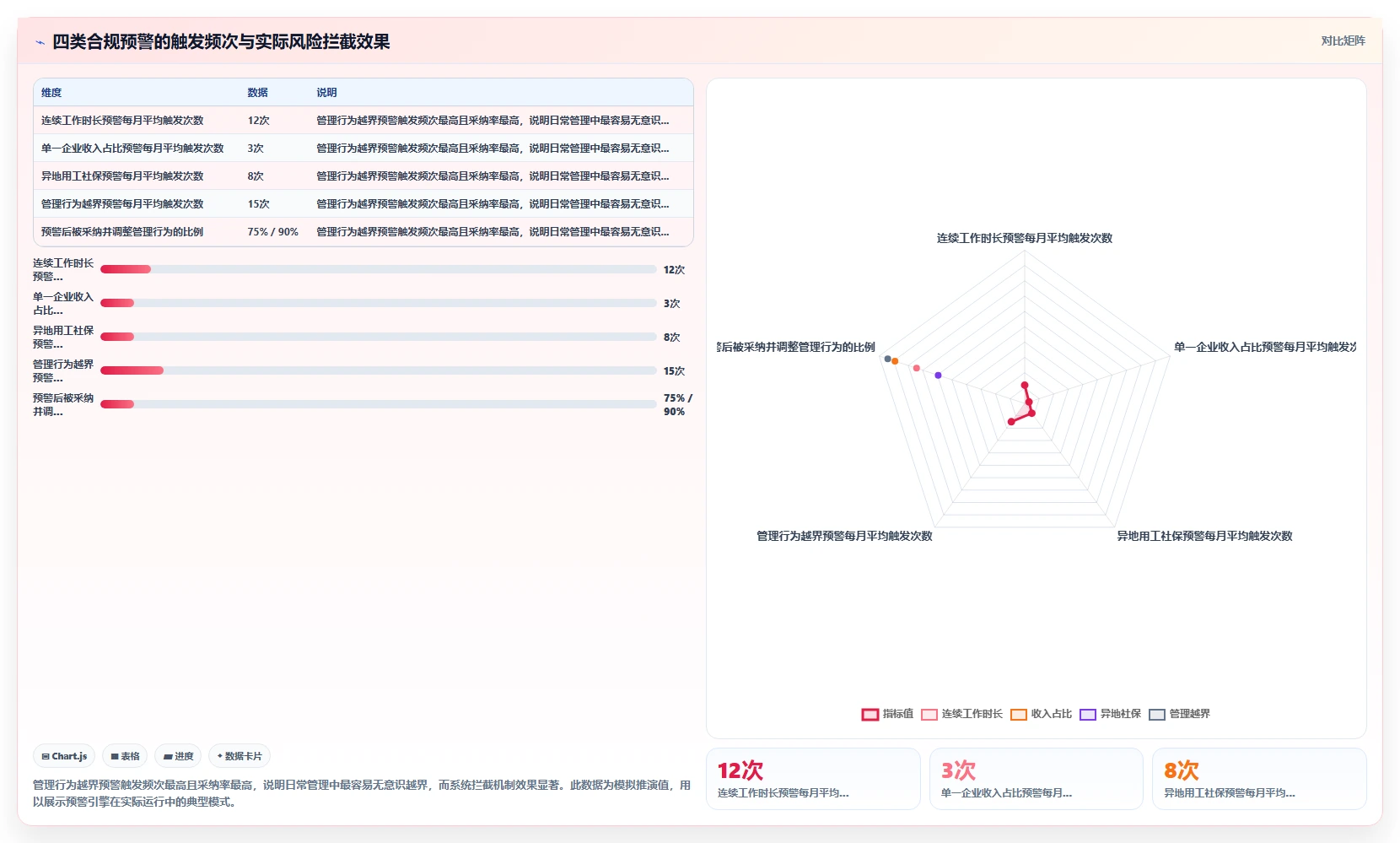Click the 12次 value in the table
1400x843 pixels.
258,121
